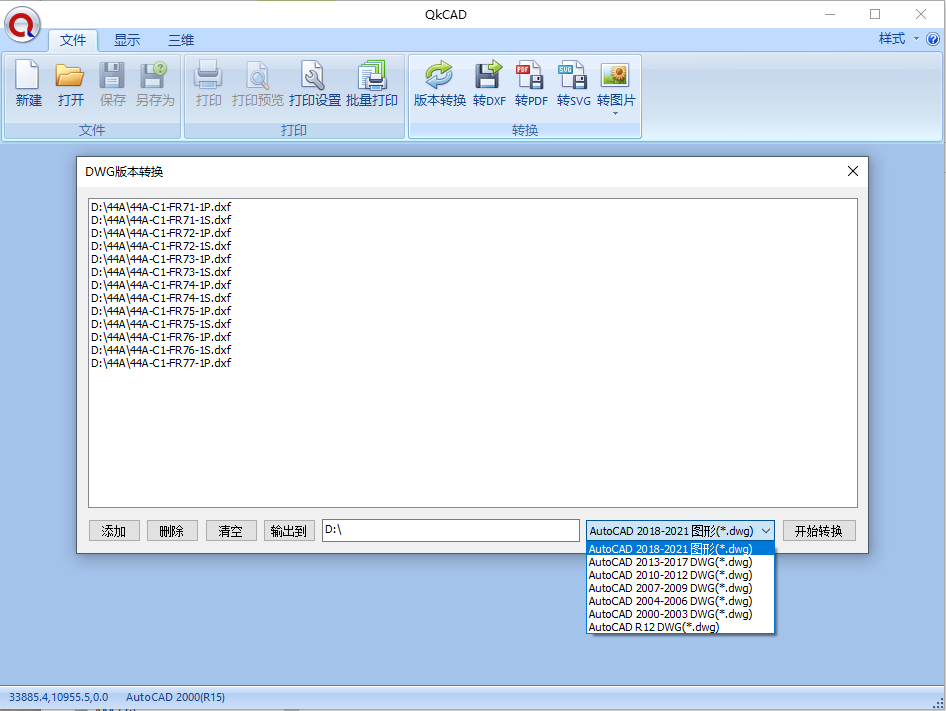Switch to the 三维 ribbon tab
Viewport: 946px width, 711px height.
pos(181,40)
